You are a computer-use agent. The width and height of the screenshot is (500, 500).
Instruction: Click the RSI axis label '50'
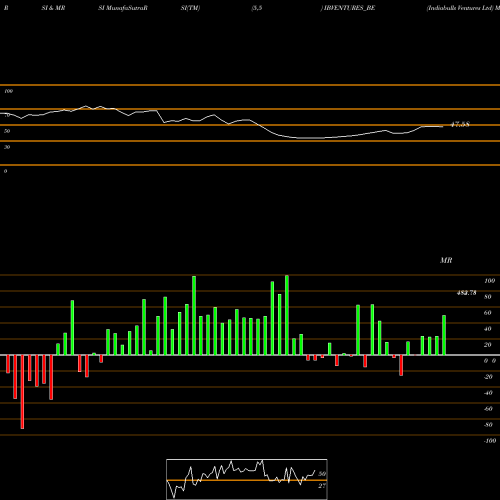[7, 131]
